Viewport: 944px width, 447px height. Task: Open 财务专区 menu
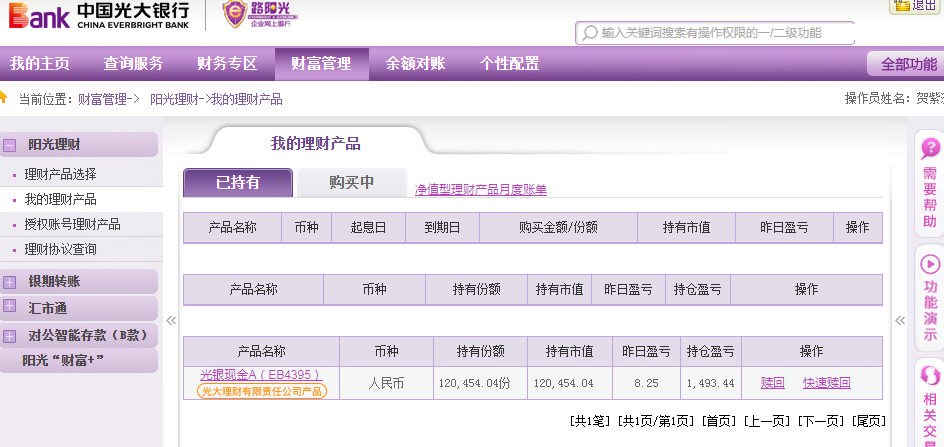tap(227, 63)
